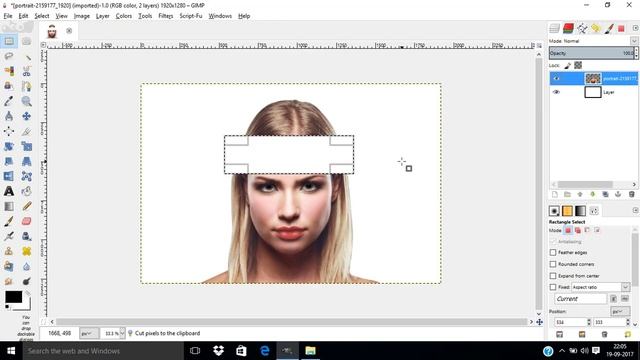Select the portrait layer row
Viewport: 640px width, 360px height.
(x=593, y=78)
